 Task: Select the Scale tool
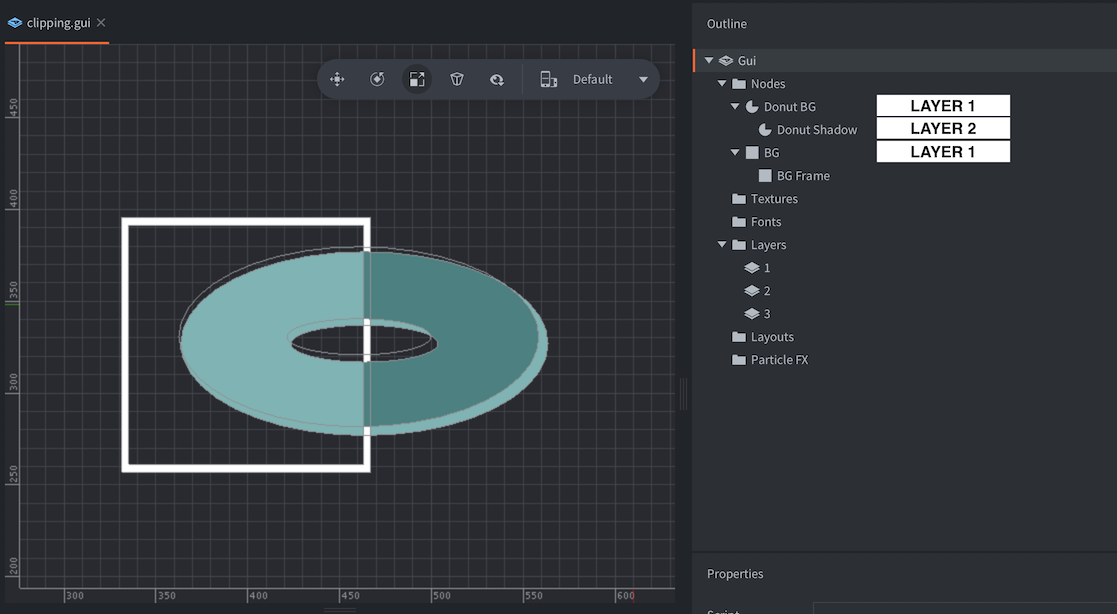(417, 78)
